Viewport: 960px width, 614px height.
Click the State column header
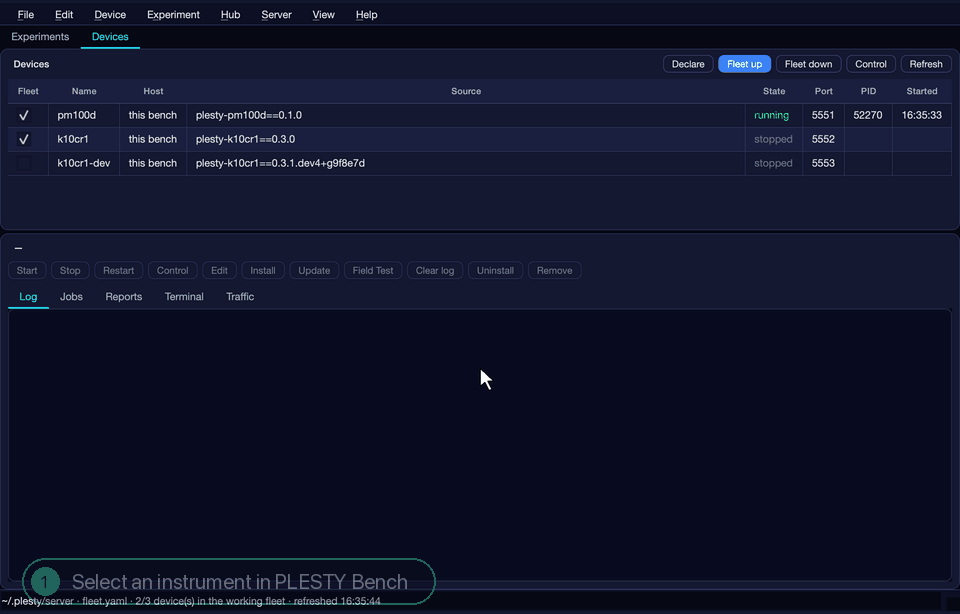774,91
